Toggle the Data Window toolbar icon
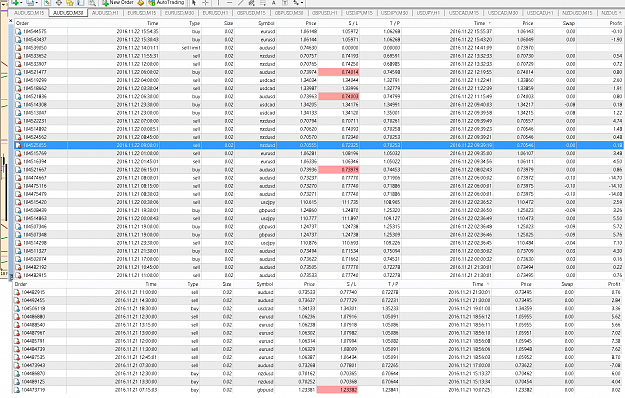 [x=59, y=2]
